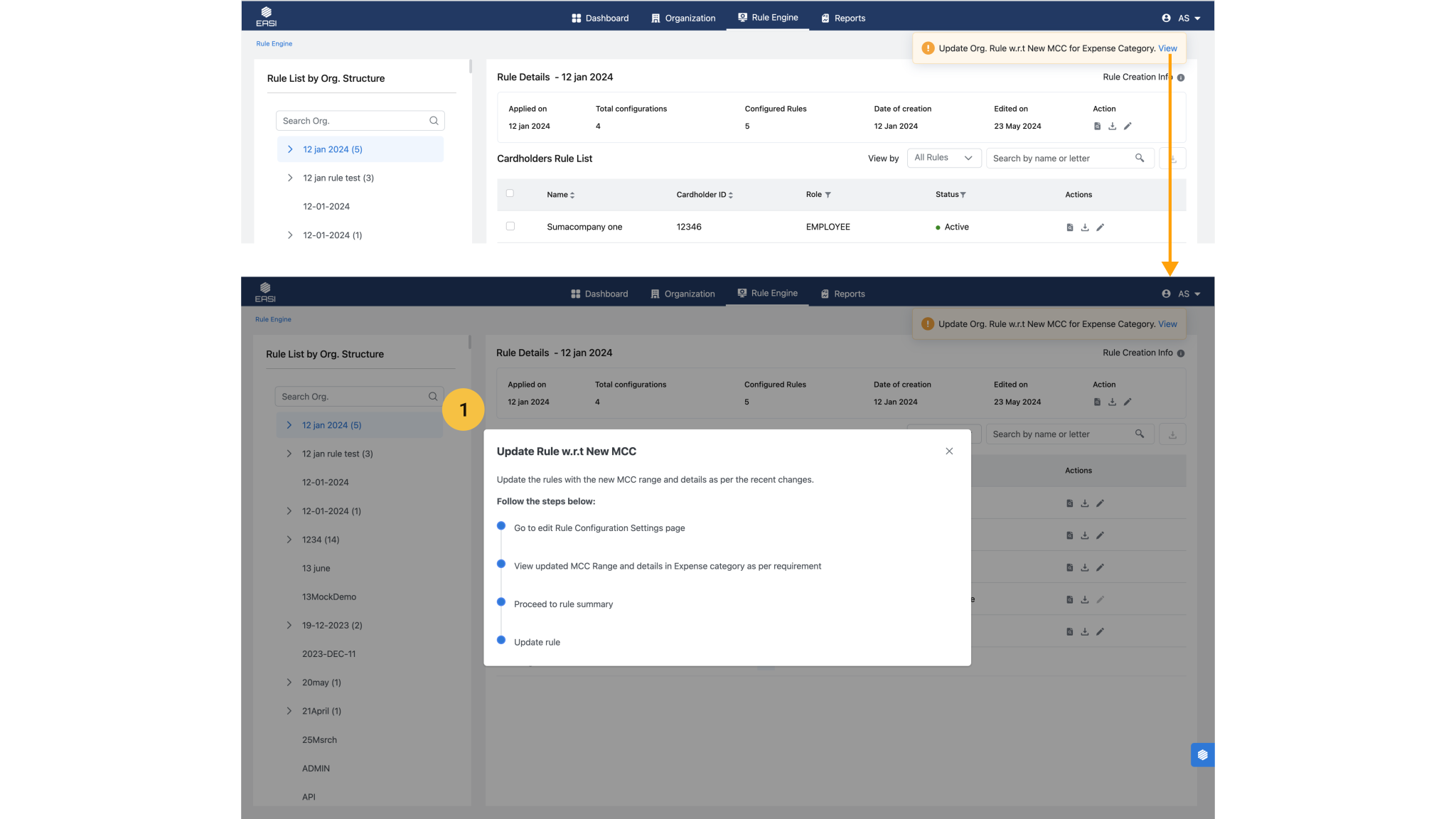
Task: Check the select-all checkbox beside Name header
Action: pyautogui.click(x=510, y=193)
